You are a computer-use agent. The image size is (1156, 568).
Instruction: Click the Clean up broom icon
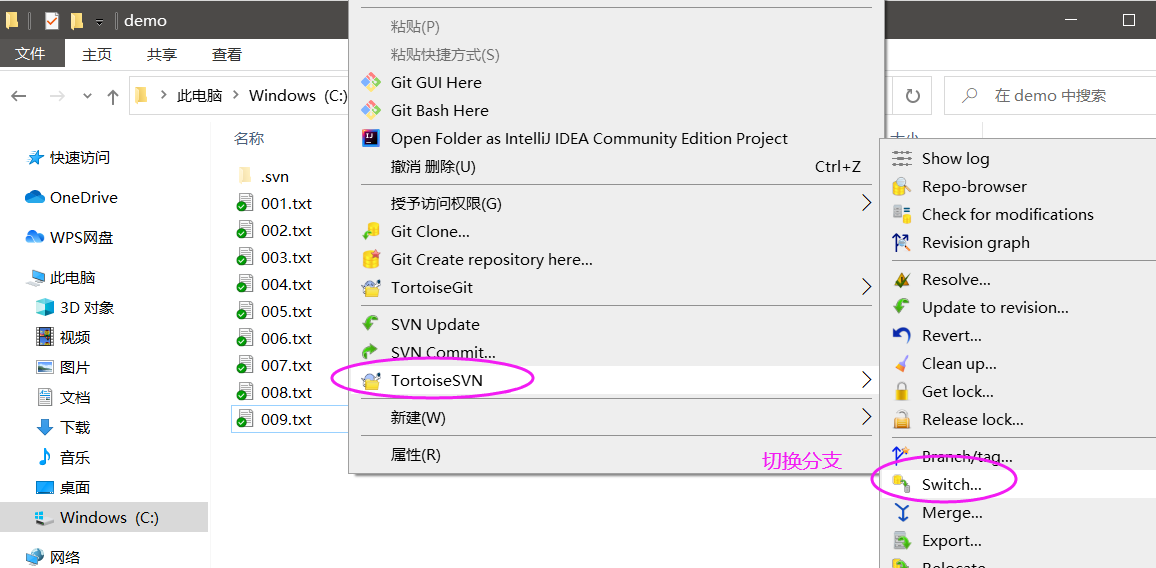(902, 363)
